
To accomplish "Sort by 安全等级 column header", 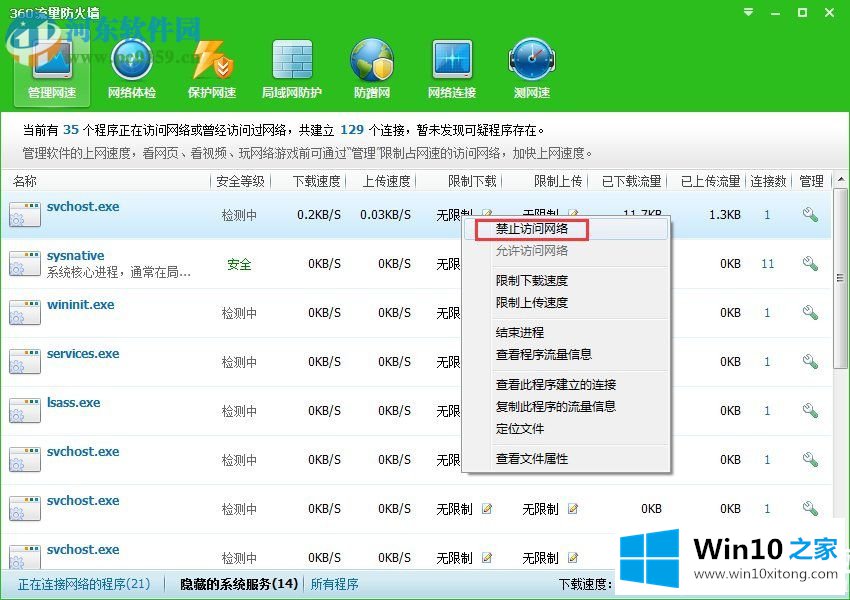I will [240, 181].
